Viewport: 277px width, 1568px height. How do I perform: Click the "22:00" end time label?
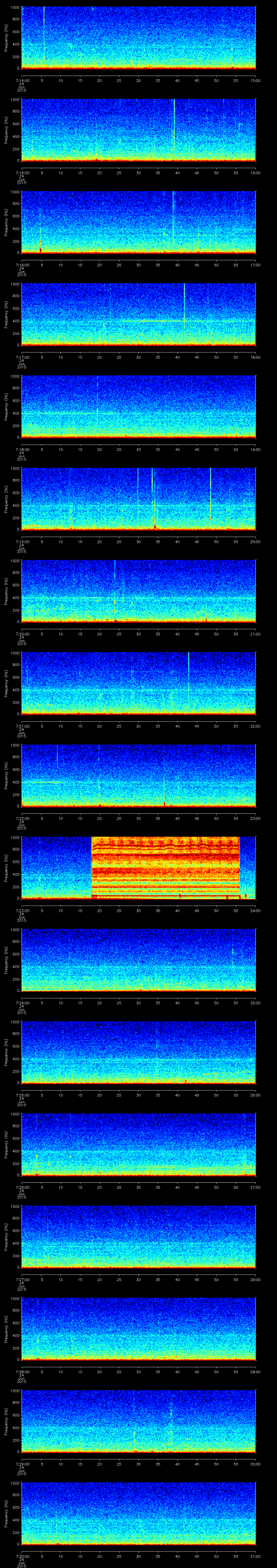coord(256,726)
